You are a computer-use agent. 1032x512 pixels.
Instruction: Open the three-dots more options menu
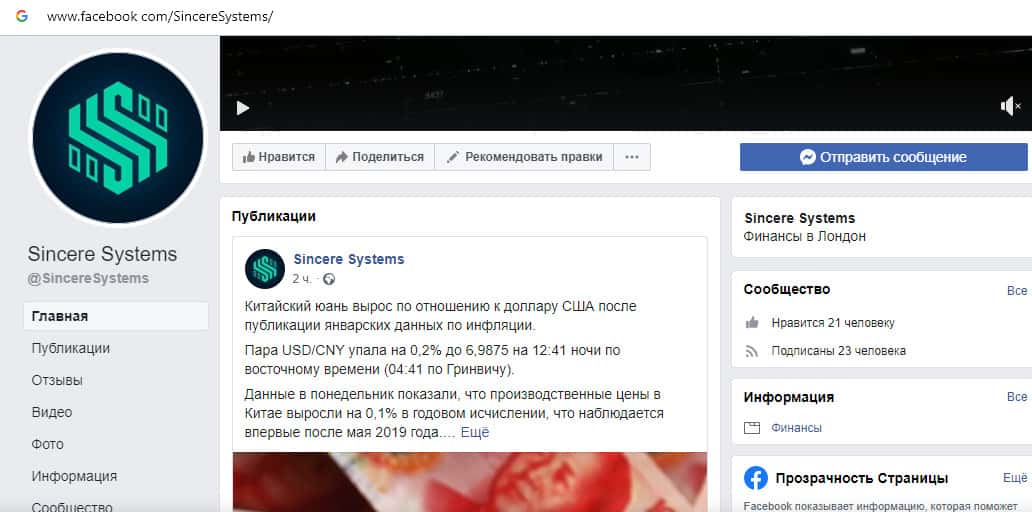(x=632, y=157)
